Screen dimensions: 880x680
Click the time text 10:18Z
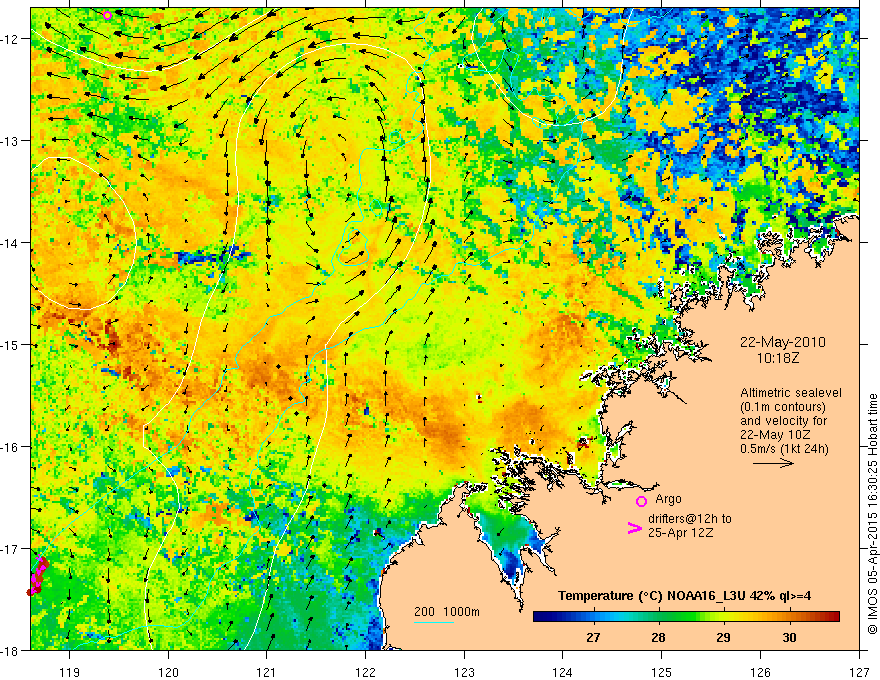[x=777, y=357]
